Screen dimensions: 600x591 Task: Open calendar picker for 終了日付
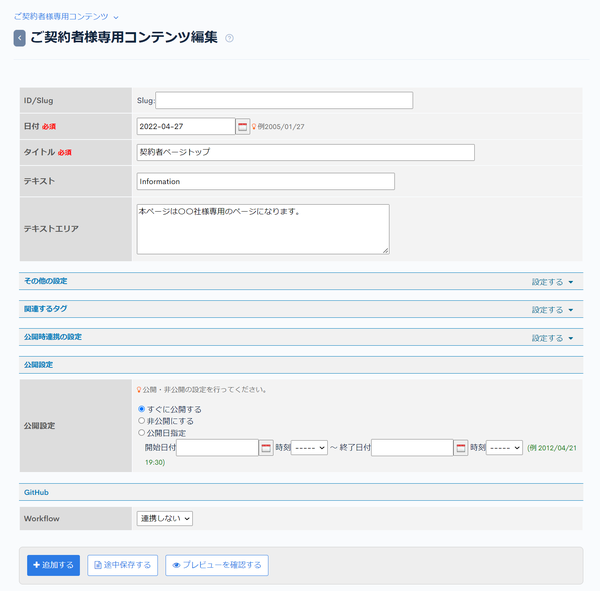[x=461, y=448]
